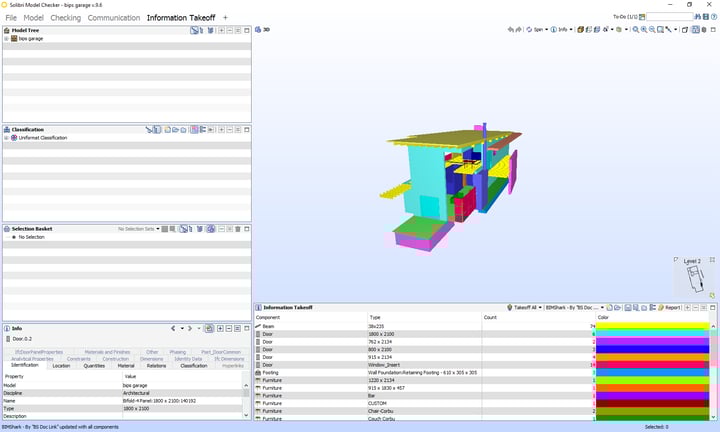Screen dimensions: 720x432
Task: Click the add plus icon in Info panel
Action: click(x=220, y=328)
